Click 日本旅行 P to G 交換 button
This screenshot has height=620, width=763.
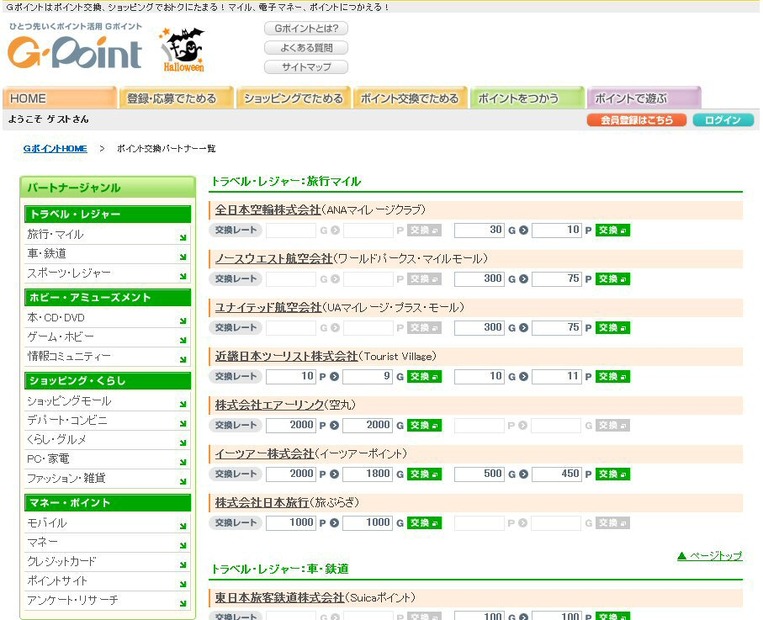click(424, 523)
